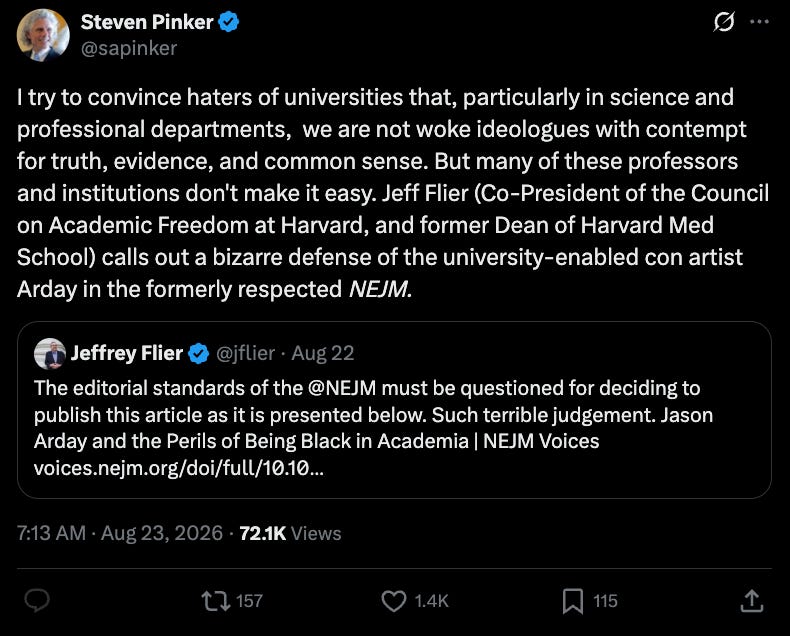
Task: Open the share tweet icon
Action: tap(752, 601)
